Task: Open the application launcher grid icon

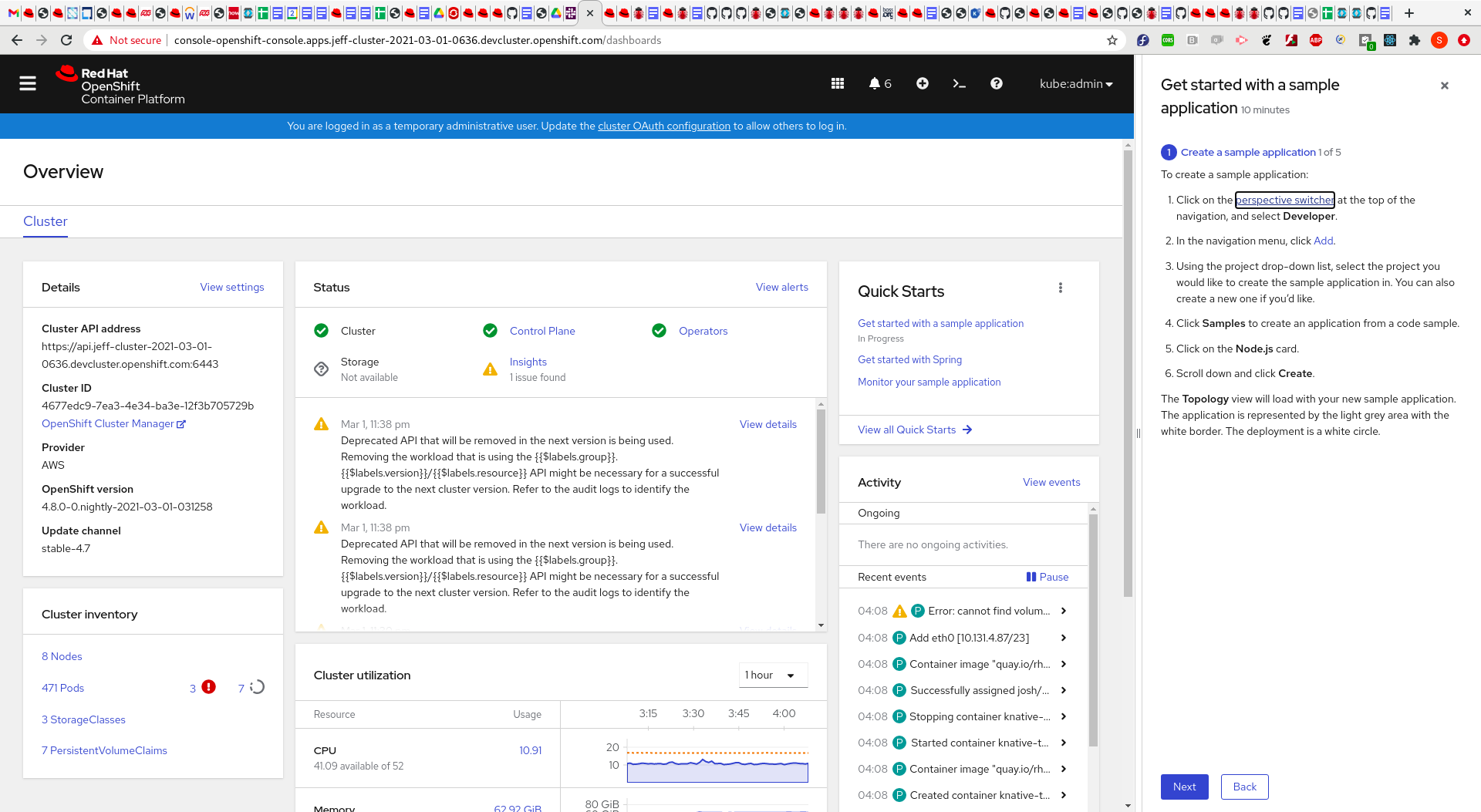Action: click(838, 84)
